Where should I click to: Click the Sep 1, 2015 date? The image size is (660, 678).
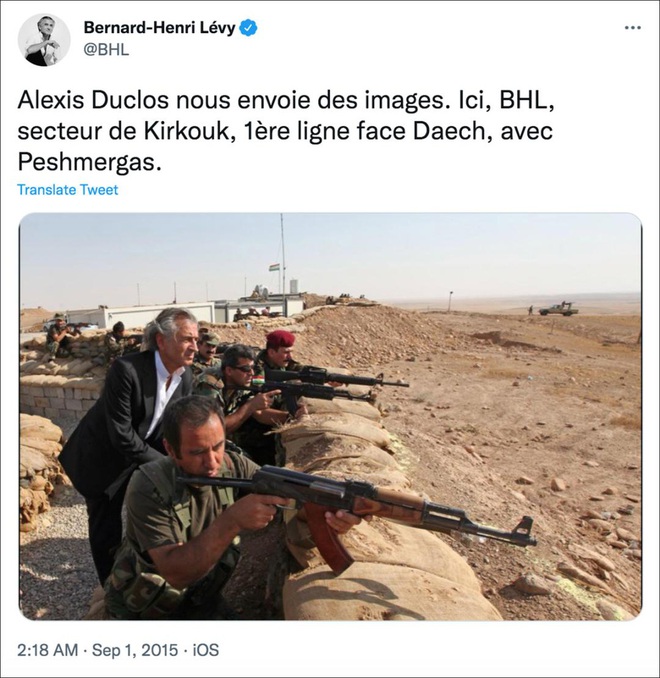click(x=135, y=650)
